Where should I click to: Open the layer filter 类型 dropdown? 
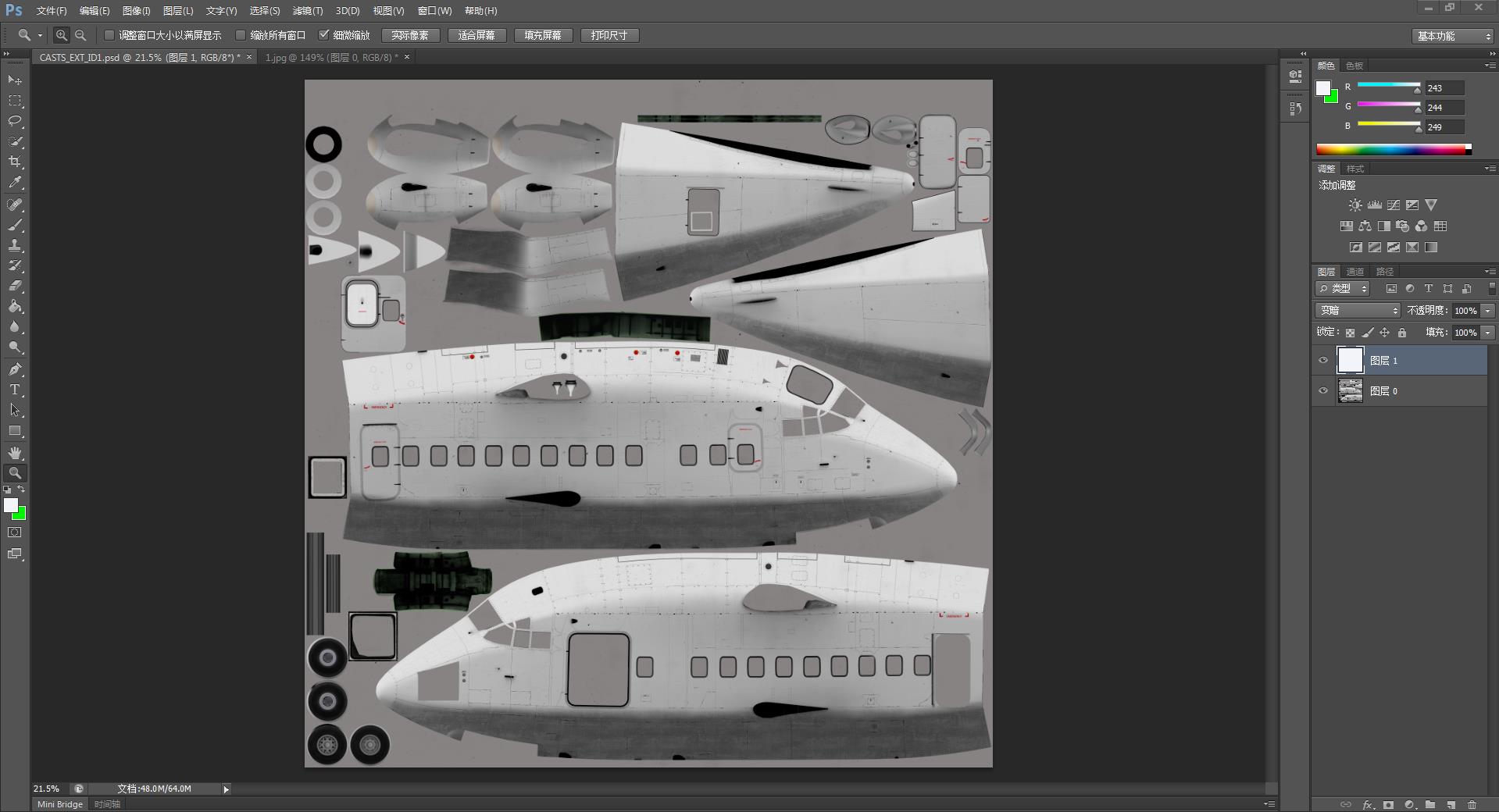pos(1343,289)
